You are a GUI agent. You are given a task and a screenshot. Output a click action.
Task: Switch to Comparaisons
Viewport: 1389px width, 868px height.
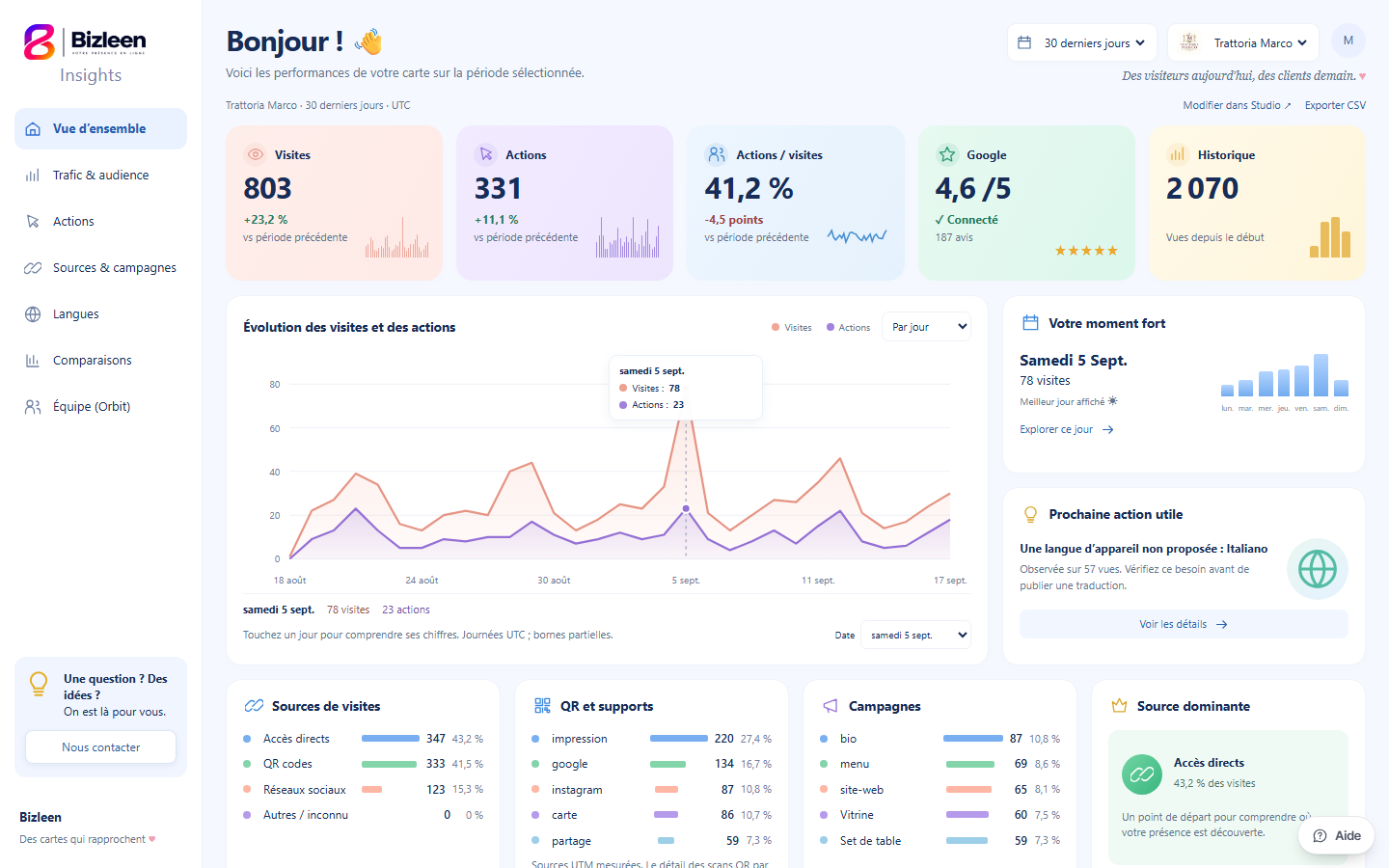(100, 361)
